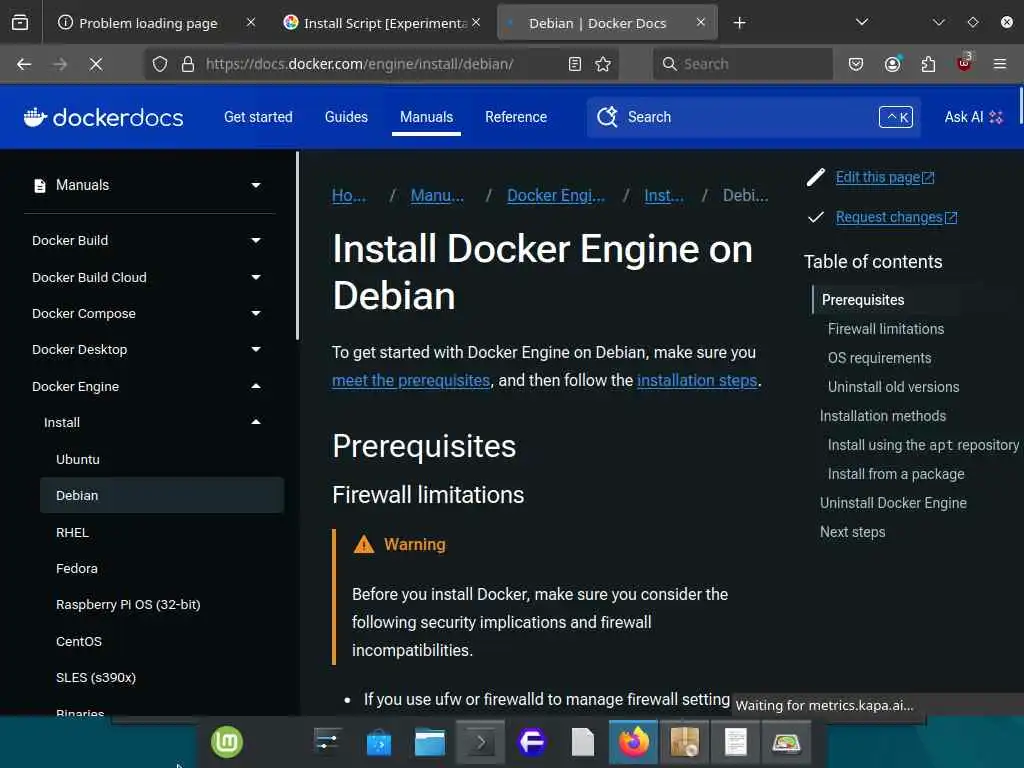The image size is (1024, 768).
Task: Click the pencil icon beside Edit this page
Action: click(816, 177)
